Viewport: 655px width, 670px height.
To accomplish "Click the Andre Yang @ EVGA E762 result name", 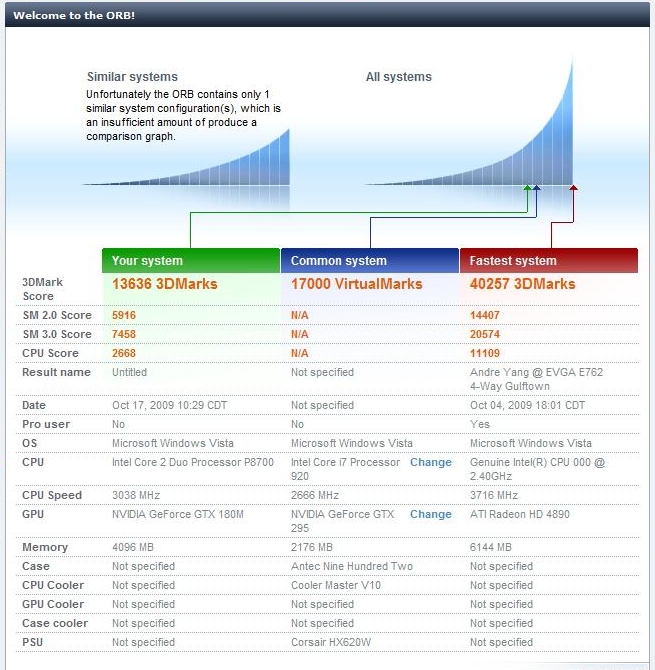I will (537, 379).
